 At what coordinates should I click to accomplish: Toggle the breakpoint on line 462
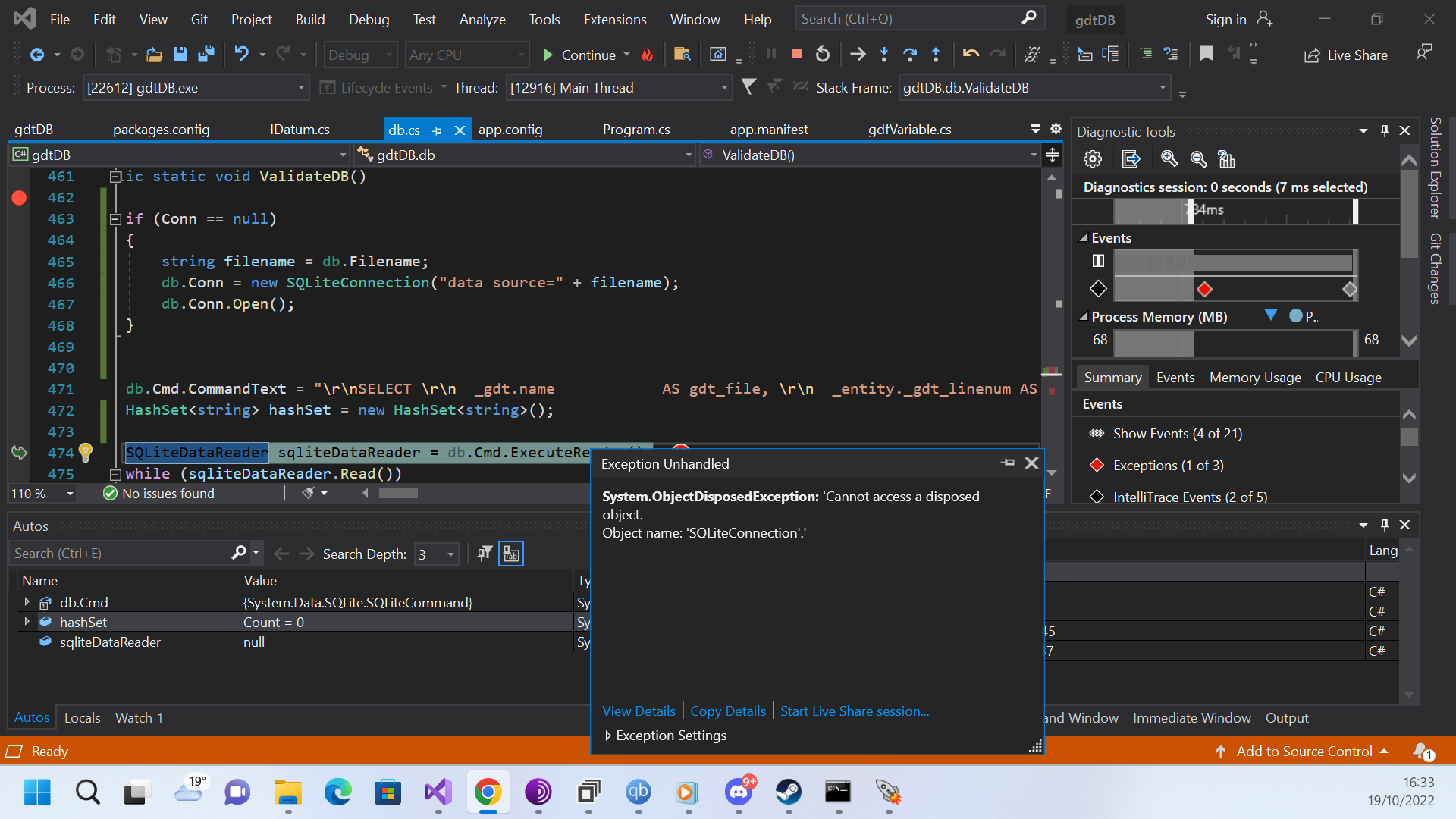coord(19,198)
